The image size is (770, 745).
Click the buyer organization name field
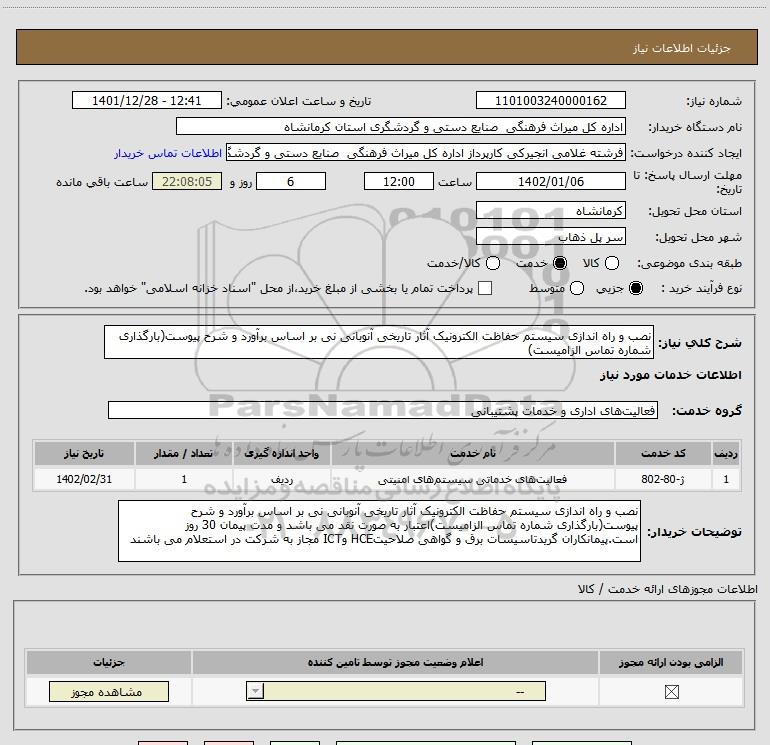pyautogui.click(x=401, y=127)
